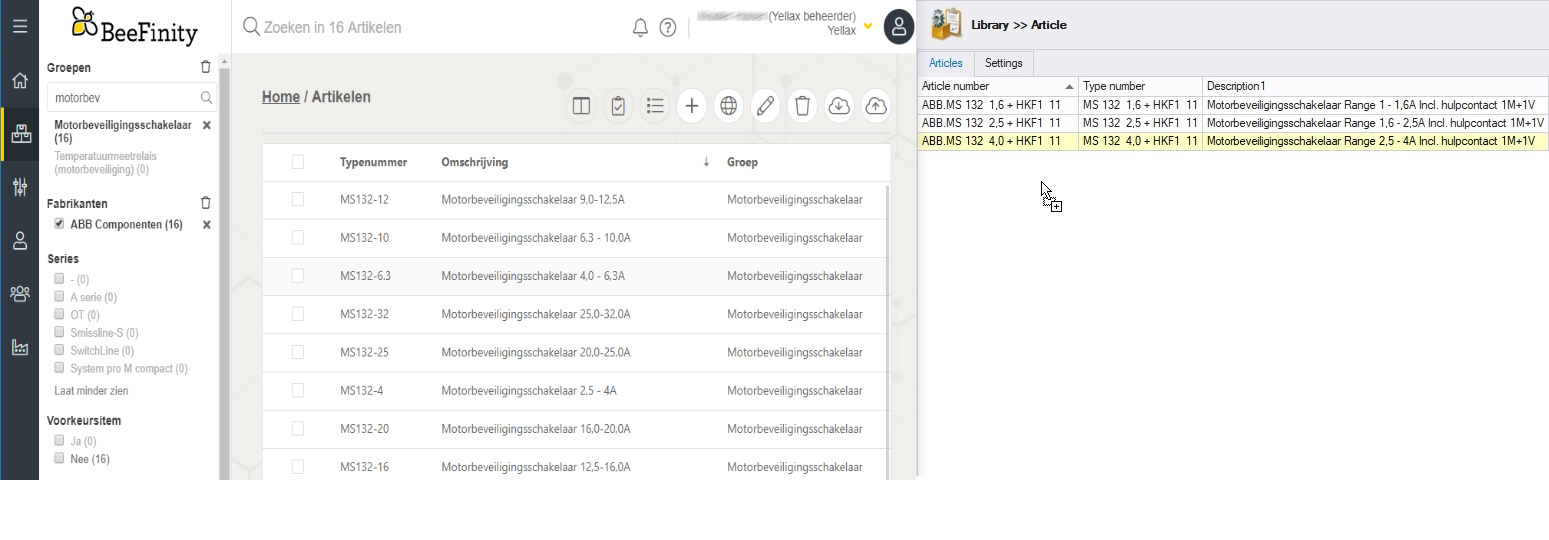1549x540 pixels.
Task: Open notifications bell icon
Action: (640, 28)
